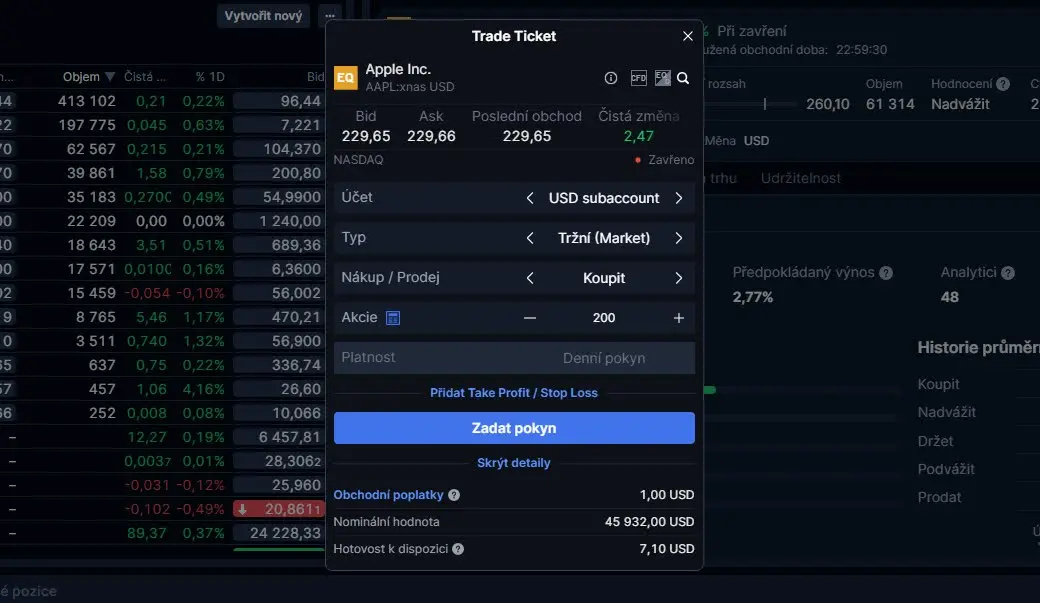
Task: Change Koupit to next buy/sell option
Action: (x=679, y=278)
